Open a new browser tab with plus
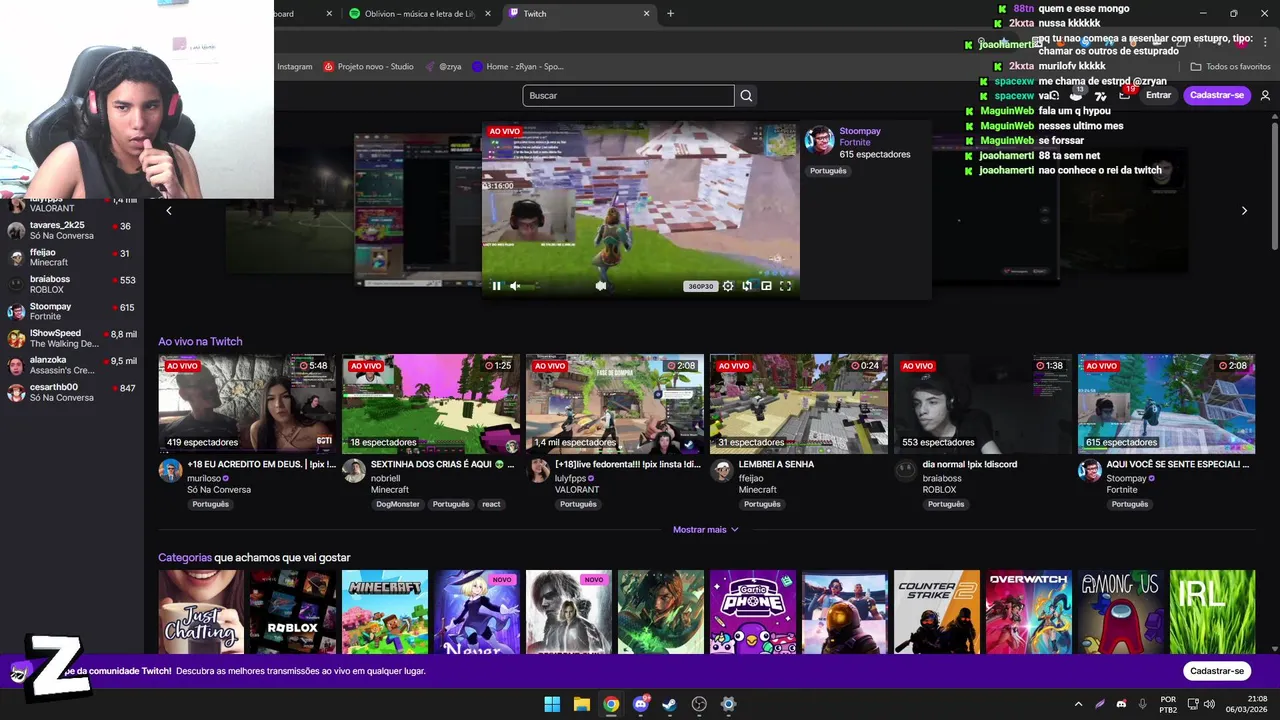 tap(670, 14)
